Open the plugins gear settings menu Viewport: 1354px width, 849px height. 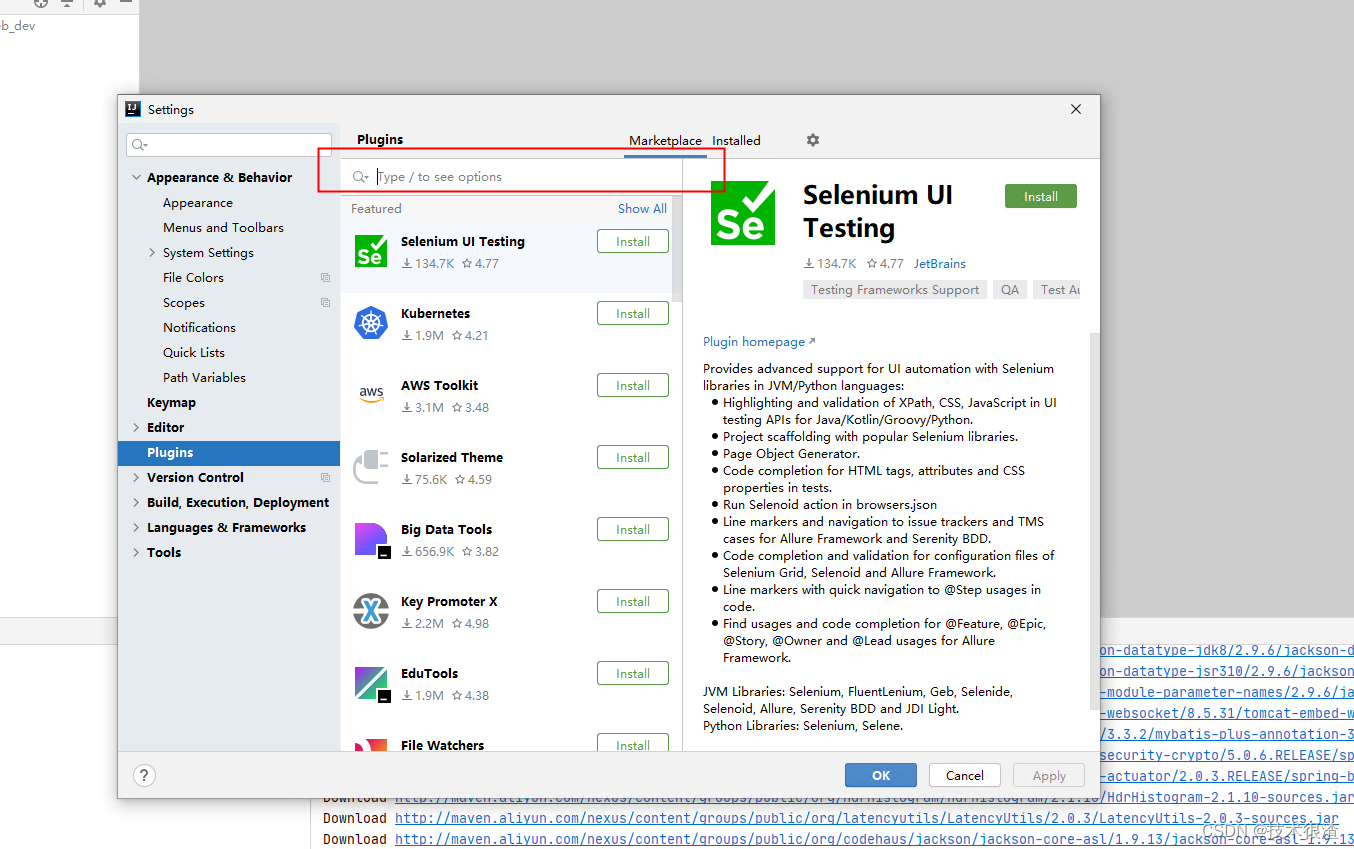[813, 140]
